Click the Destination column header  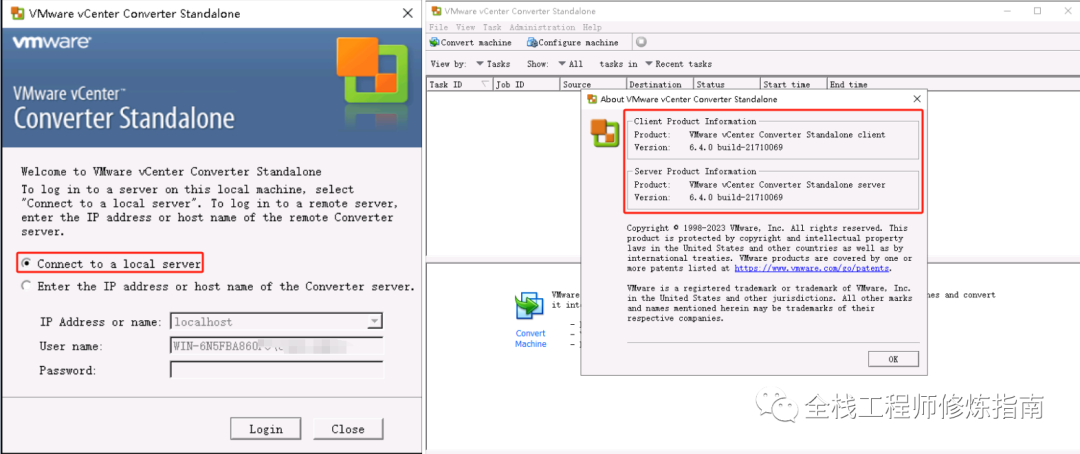coord(659,85)
